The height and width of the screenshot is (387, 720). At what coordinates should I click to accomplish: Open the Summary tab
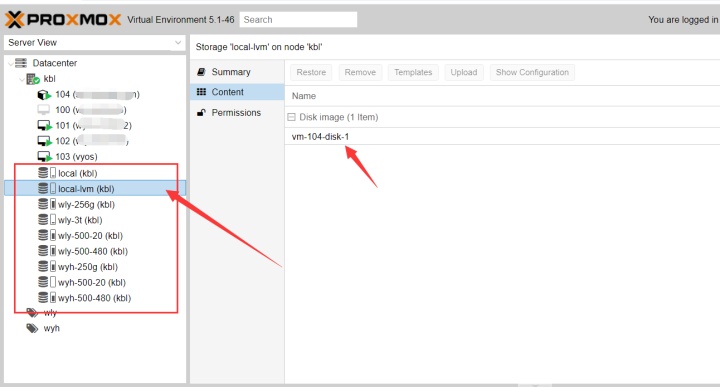point(237,72)
